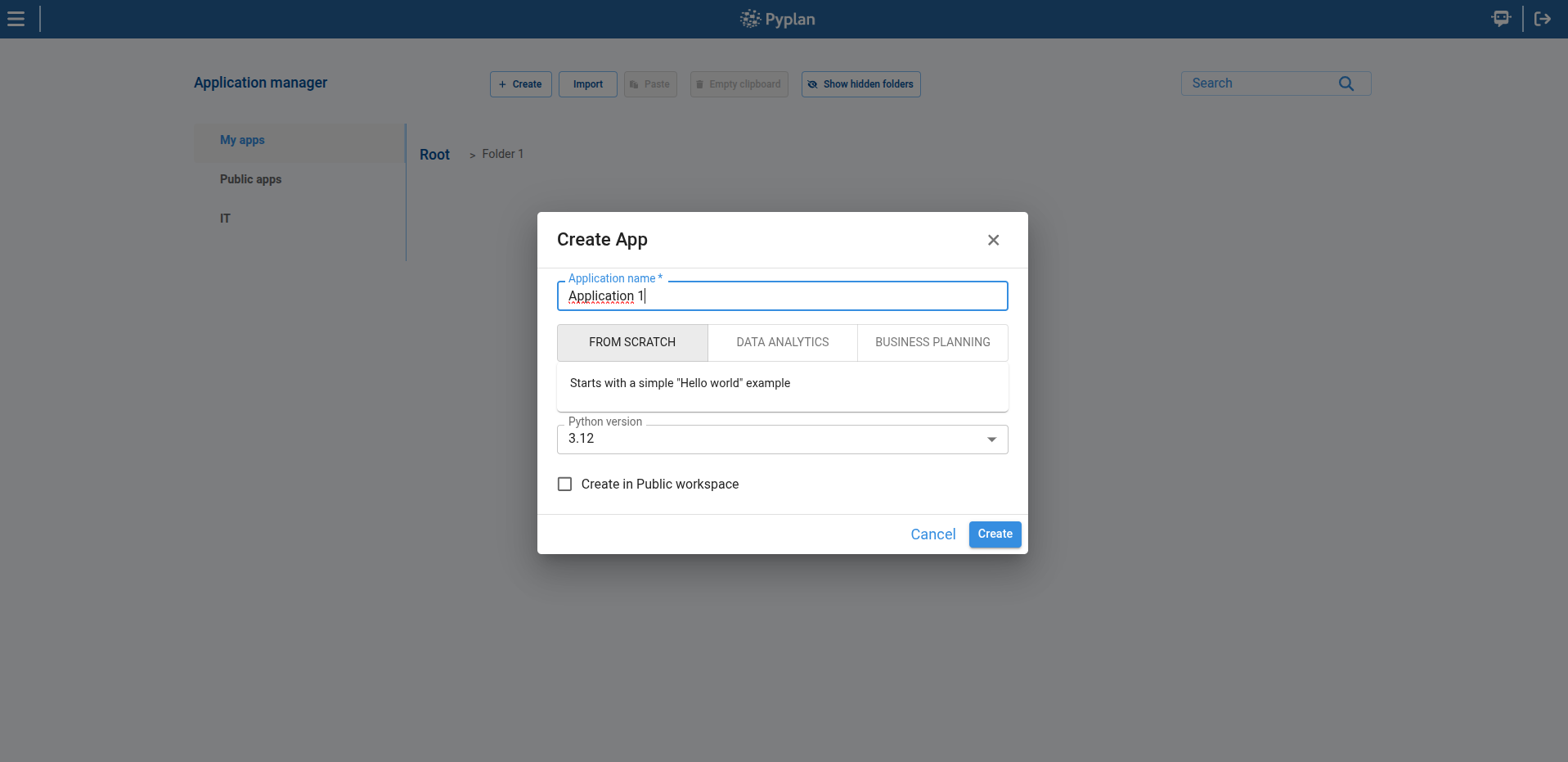Viewport: 1568px width, 762px height.
Task: Click the trash icon on Empty clipboard
Action: 700,83
